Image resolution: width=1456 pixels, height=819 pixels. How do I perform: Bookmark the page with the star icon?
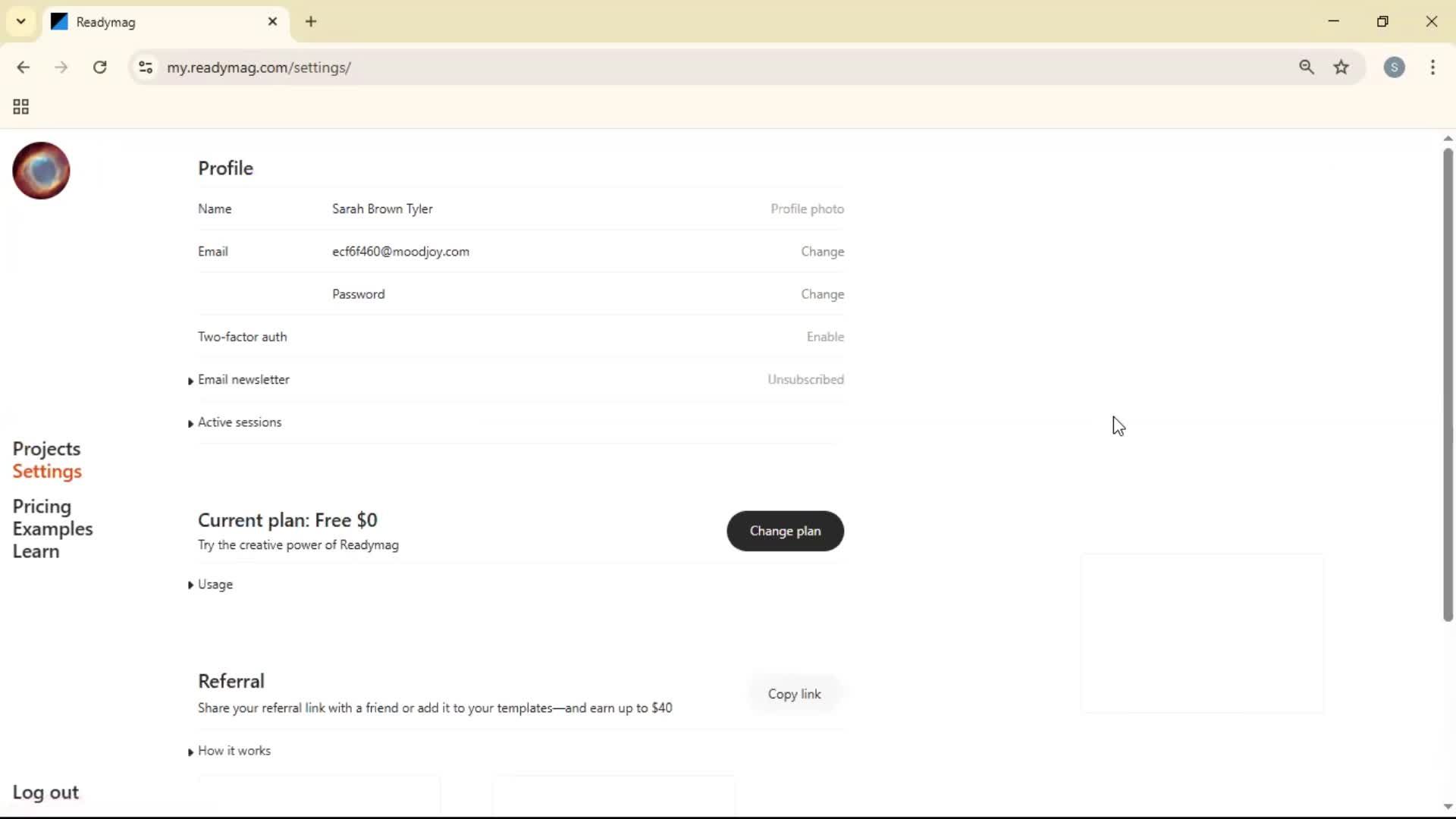pyautogui.click(x=1342, y=67)
